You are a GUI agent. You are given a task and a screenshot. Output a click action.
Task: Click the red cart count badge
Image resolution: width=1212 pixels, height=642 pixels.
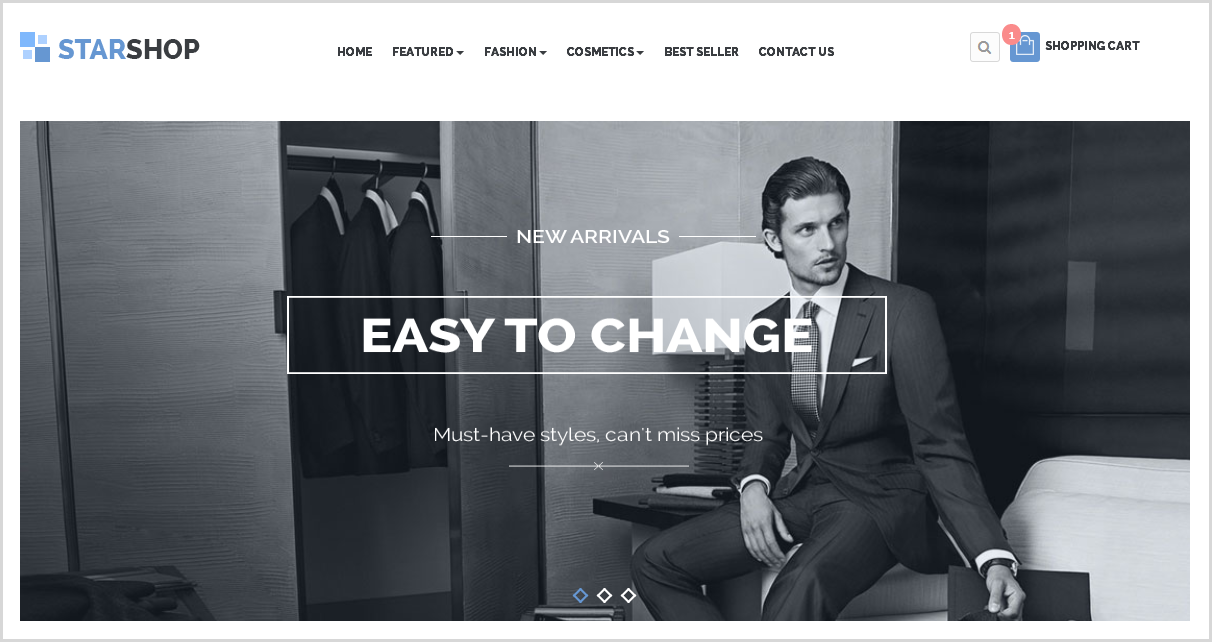click(1011, 35)
